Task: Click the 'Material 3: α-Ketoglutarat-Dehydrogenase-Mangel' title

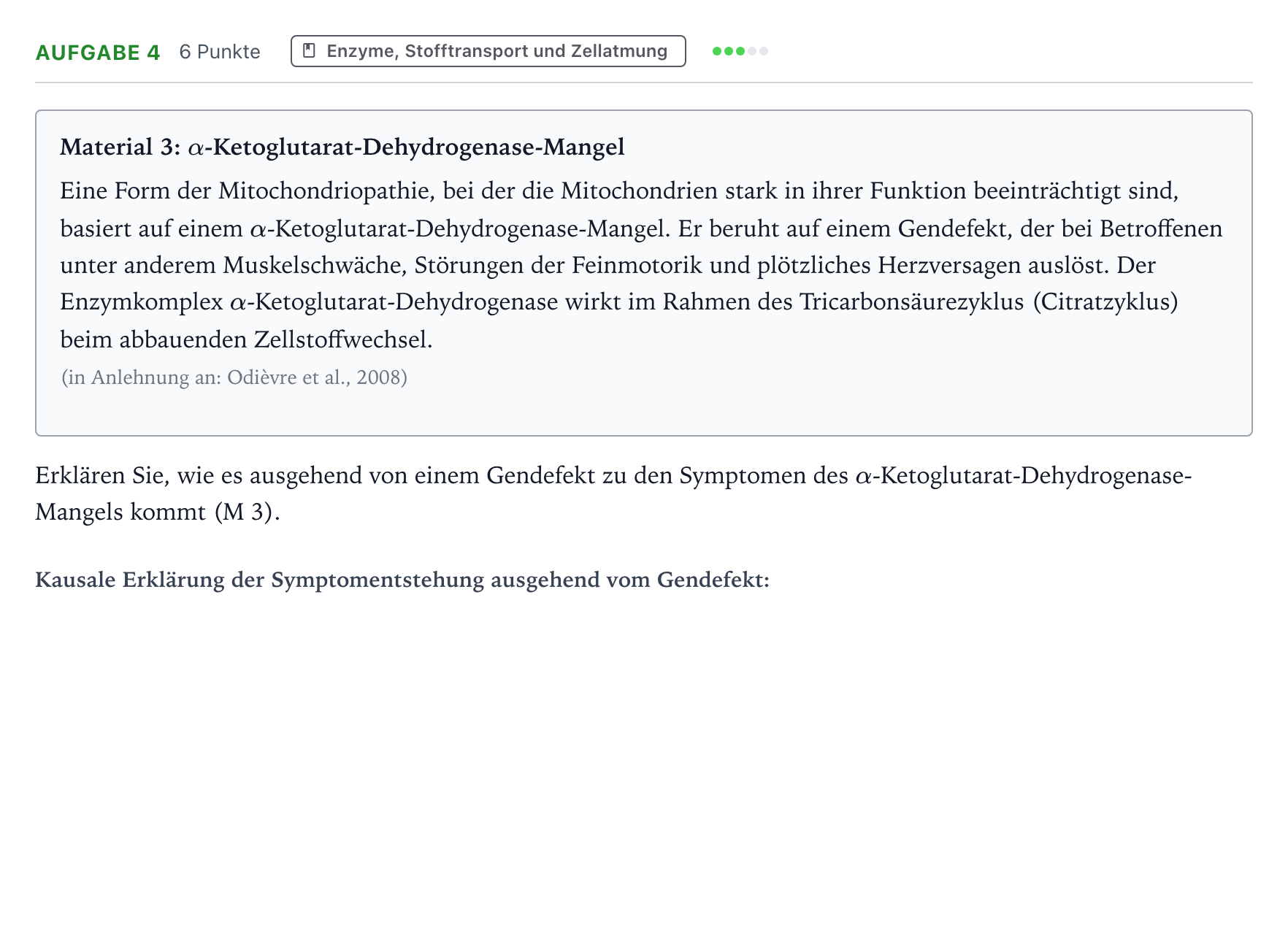Action: pyautogui.click(x=342, y=147)
